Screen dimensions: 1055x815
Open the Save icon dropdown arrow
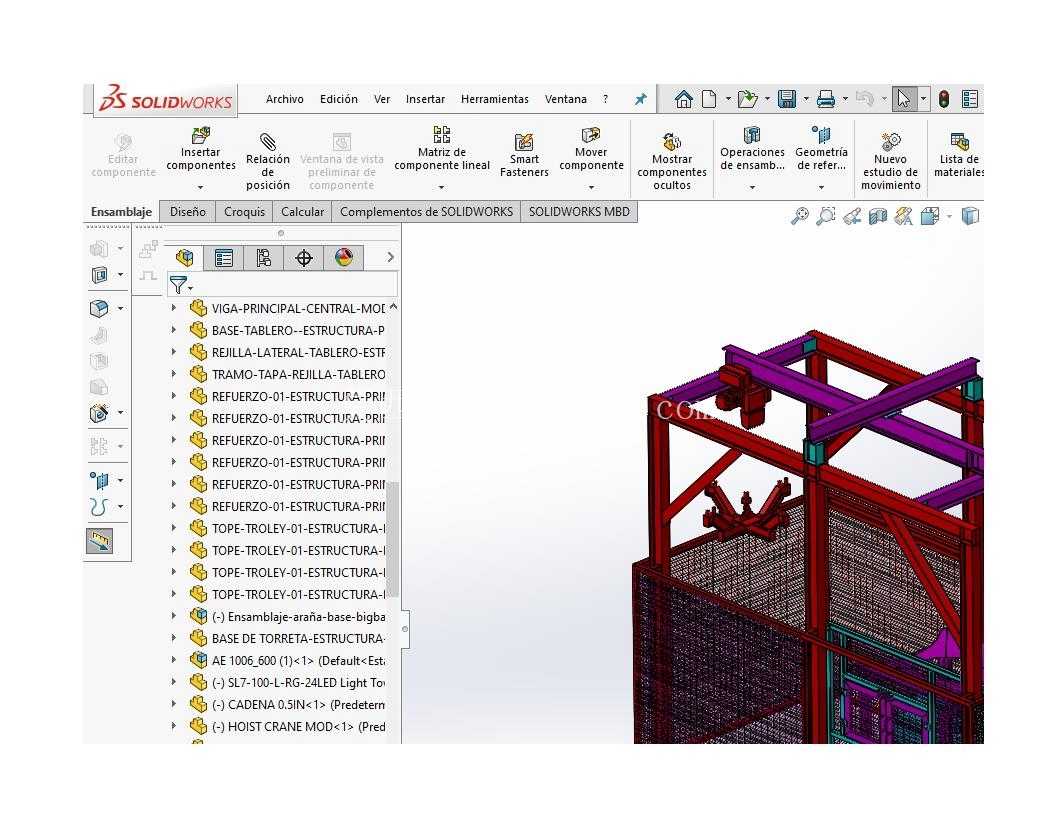point(805,100)
